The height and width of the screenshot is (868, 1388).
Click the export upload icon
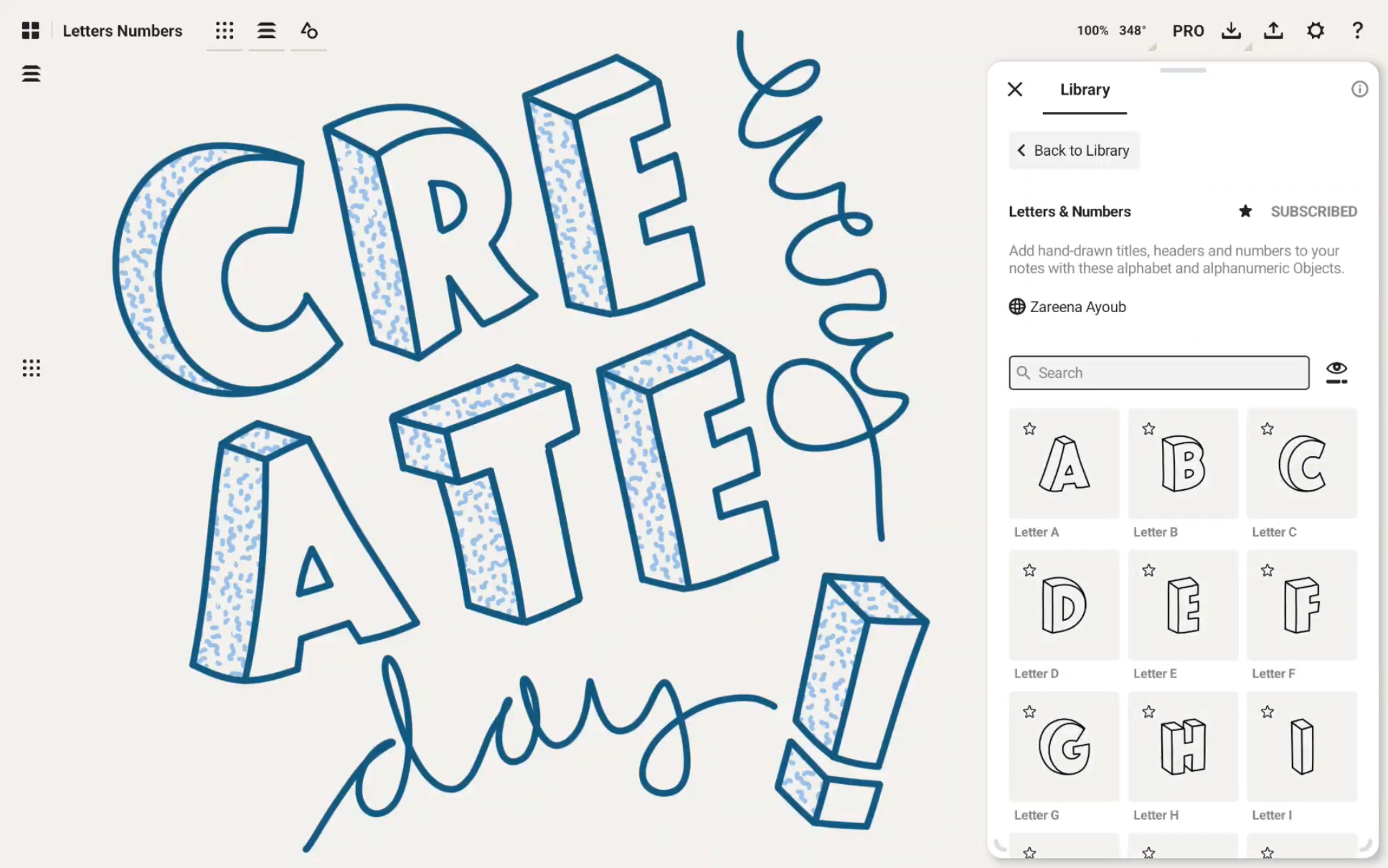[x=1273, y=30]
